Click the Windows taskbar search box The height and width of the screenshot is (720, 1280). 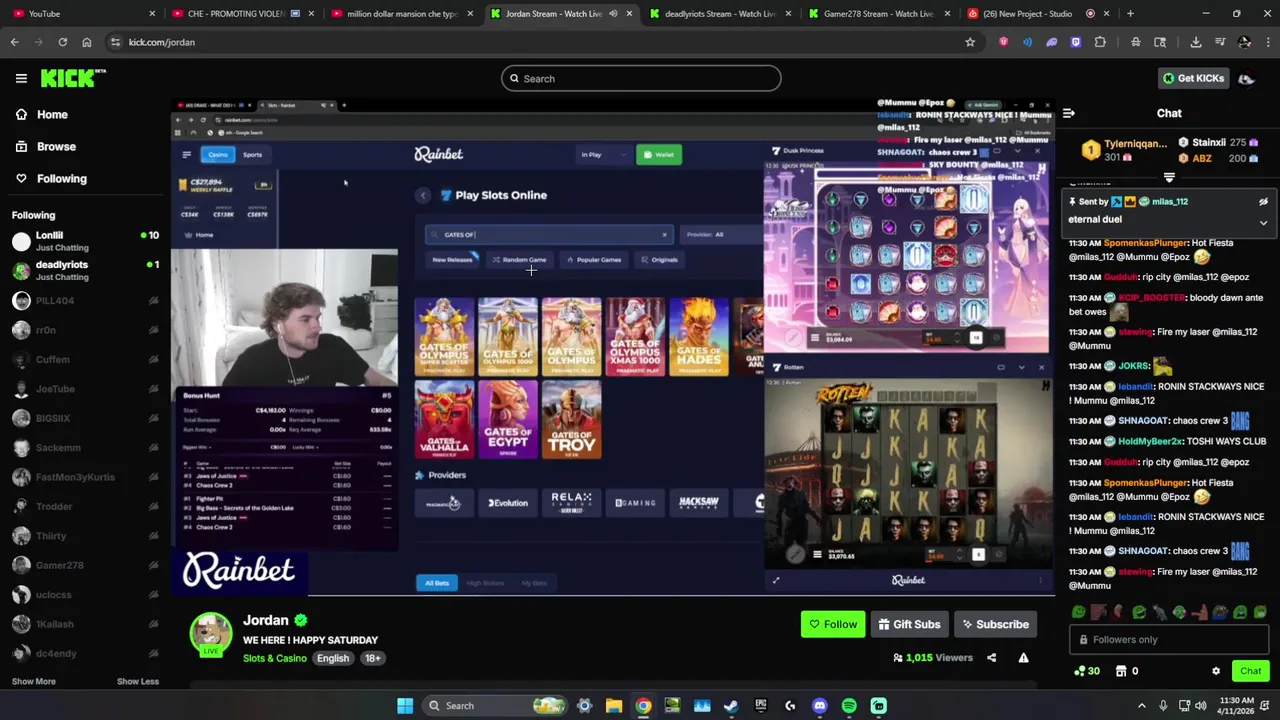tap(494, 706)
